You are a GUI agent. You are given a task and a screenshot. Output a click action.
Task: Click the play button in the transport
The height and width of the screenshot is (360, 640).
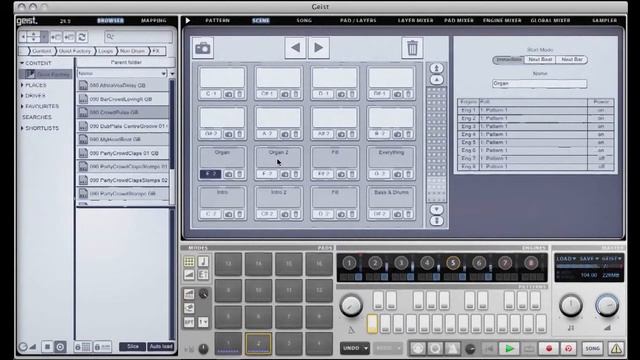click(509, 349)
